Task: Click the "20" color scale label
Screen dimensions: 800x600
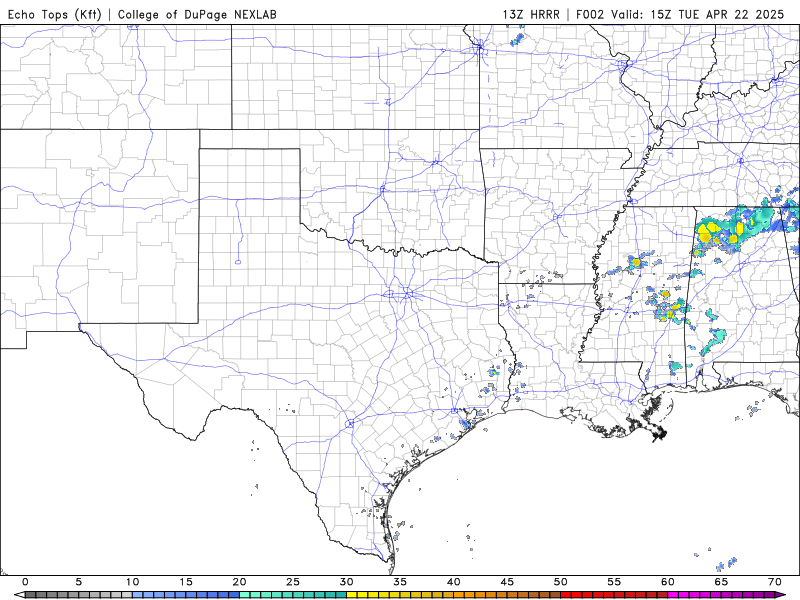Action: pos(240,582)
